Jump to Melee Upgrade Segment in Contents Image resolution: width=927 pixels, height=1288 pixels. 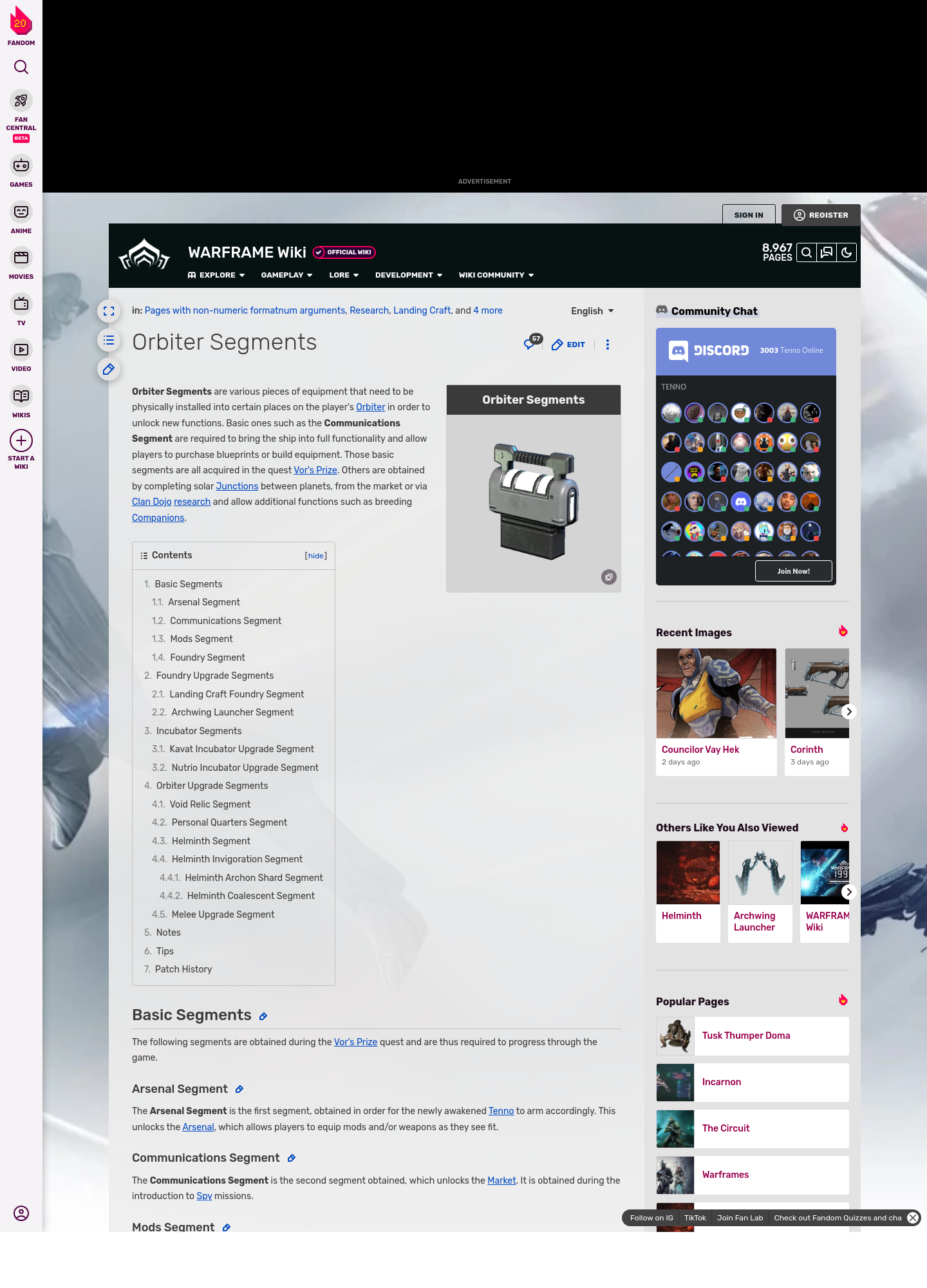pos(213,914)
